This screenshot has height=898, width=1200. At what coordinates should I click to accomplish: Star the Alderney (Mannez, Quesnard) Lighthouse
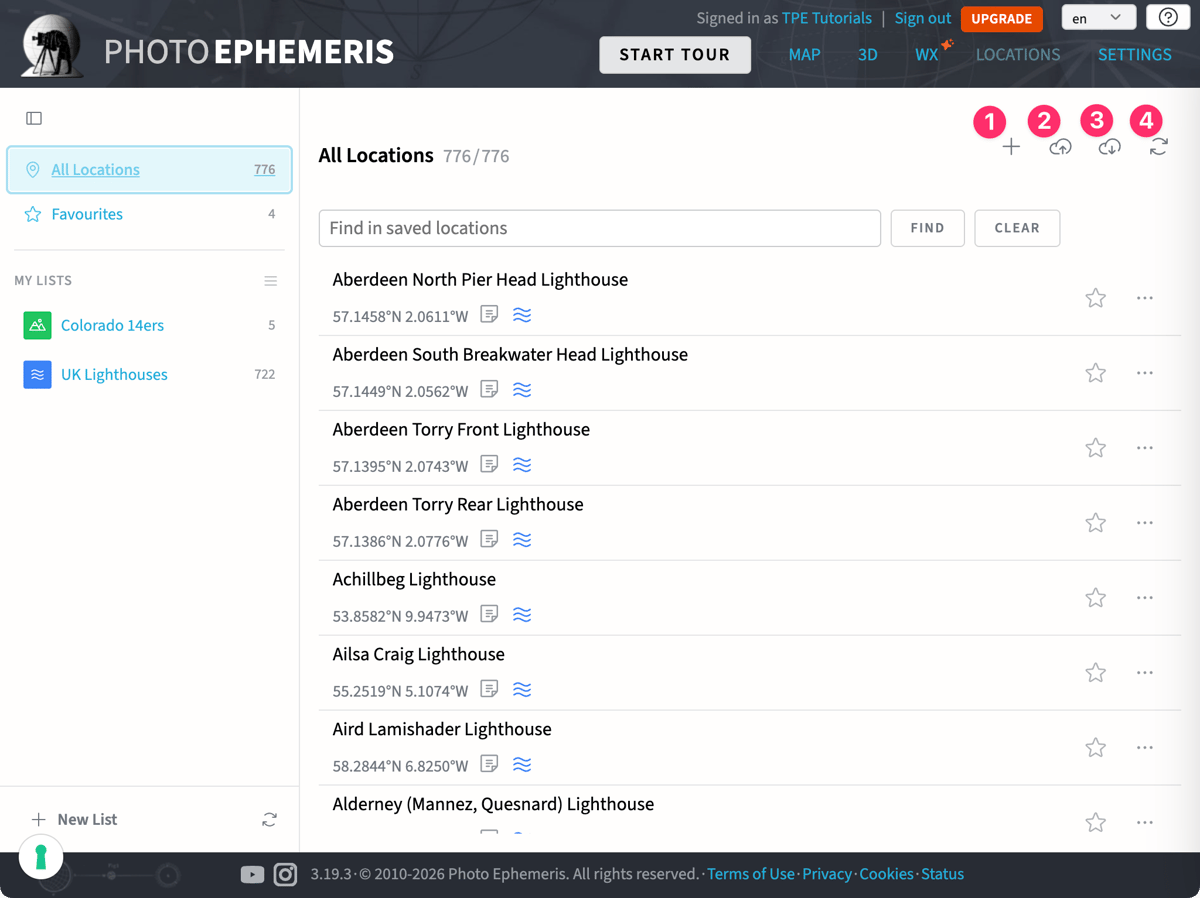click(x=1096, y=823)
